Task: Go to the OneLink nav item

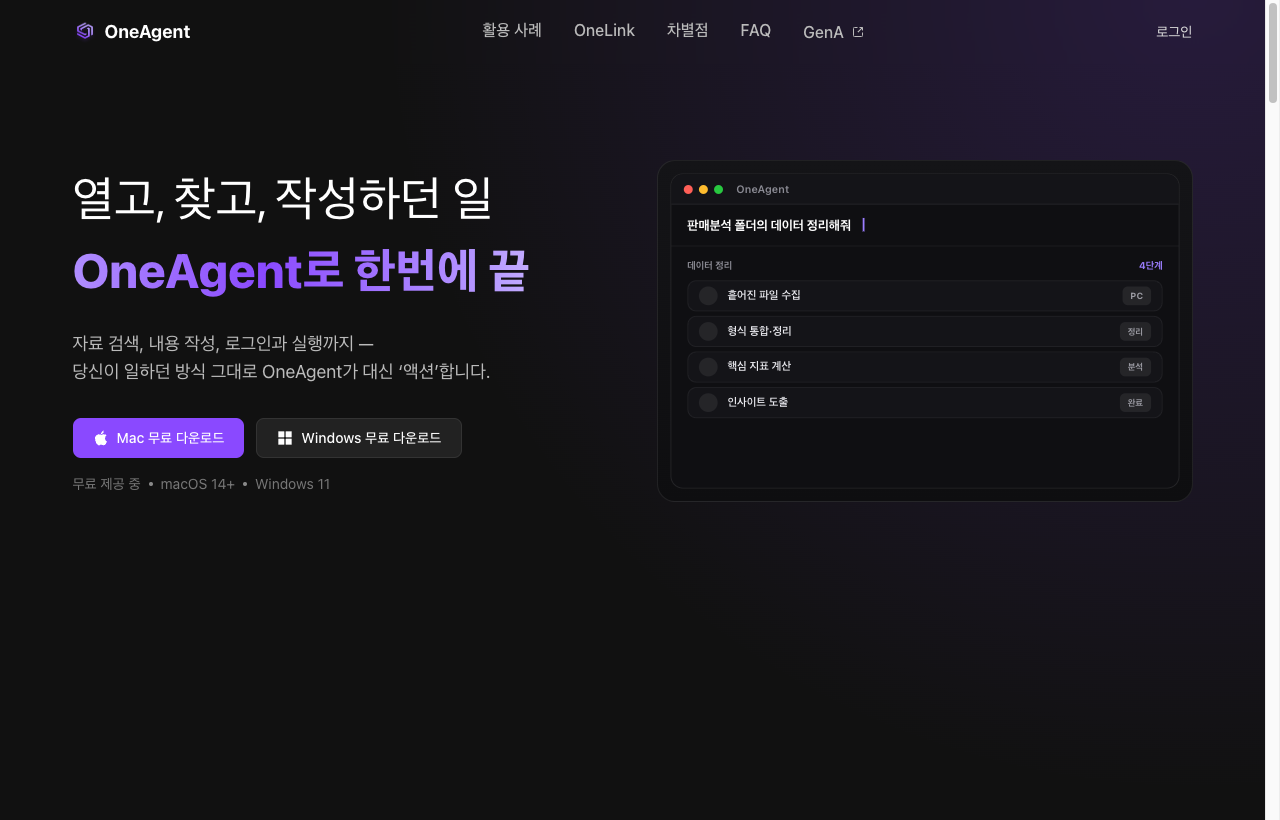Action: coord(604,30)
